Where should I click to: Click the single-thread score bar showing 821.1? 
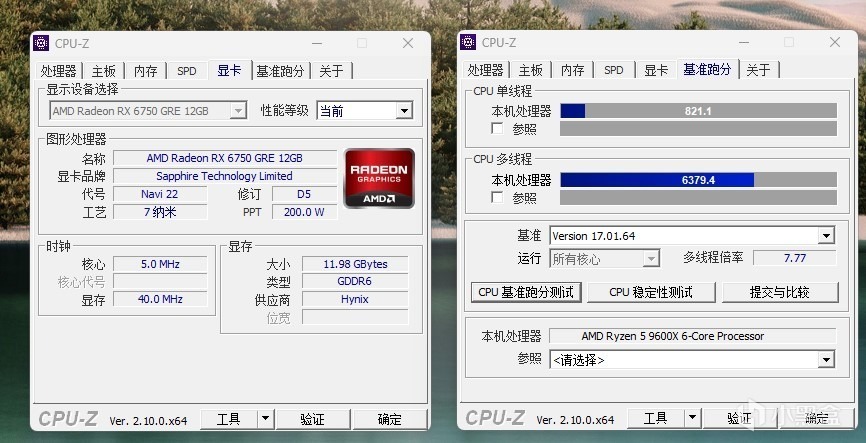pyautogui.click(x=699, y=111)
